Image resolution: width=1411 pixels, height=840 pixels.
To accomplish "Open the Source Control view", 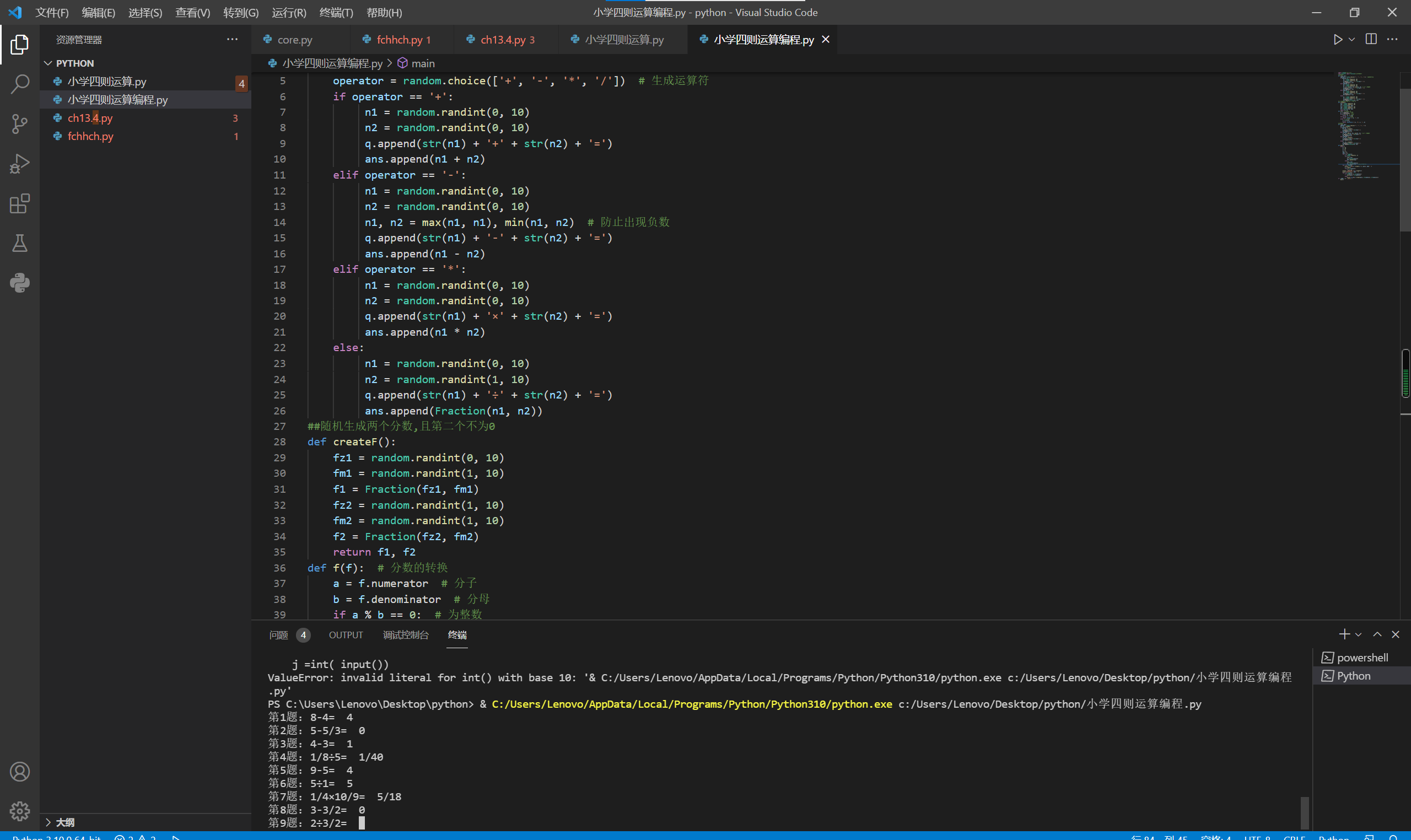I will pyautogui.click(x=20, y=123).
